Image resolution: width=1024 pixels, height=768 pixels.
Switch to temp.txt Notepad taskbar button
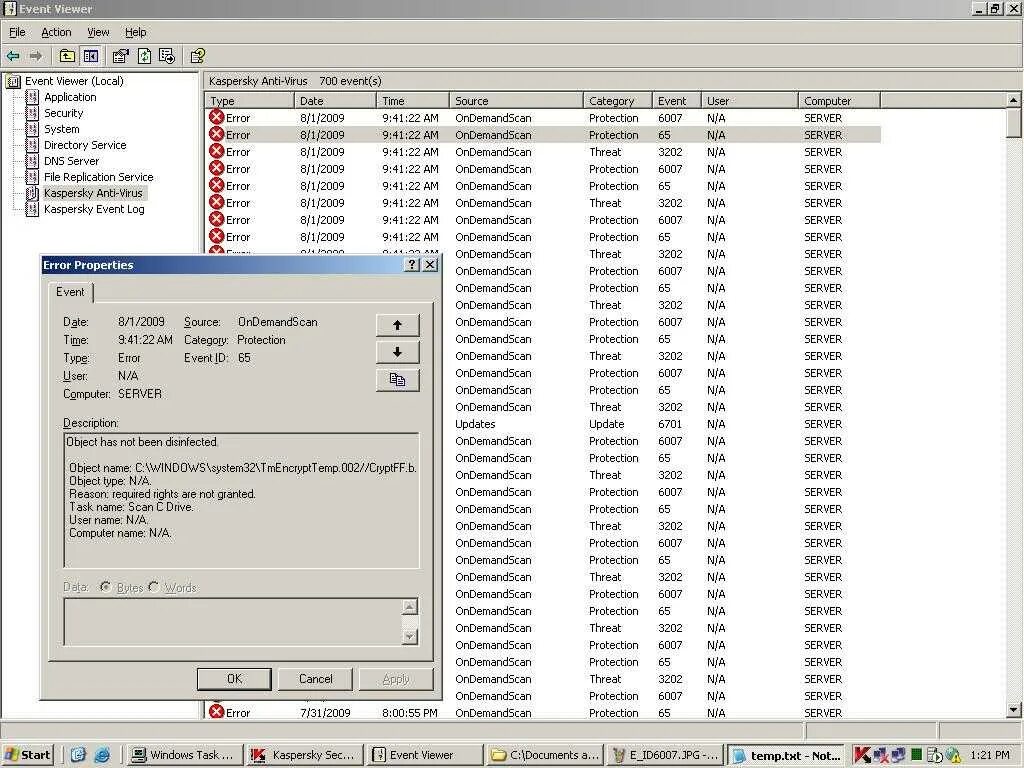[x=786, y=755]
